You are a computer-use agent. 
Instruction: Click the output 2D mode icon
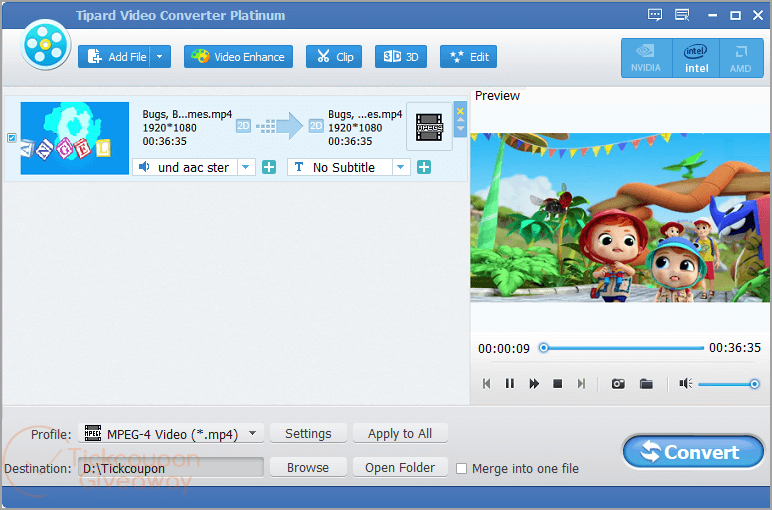click(x=316, y=126)
